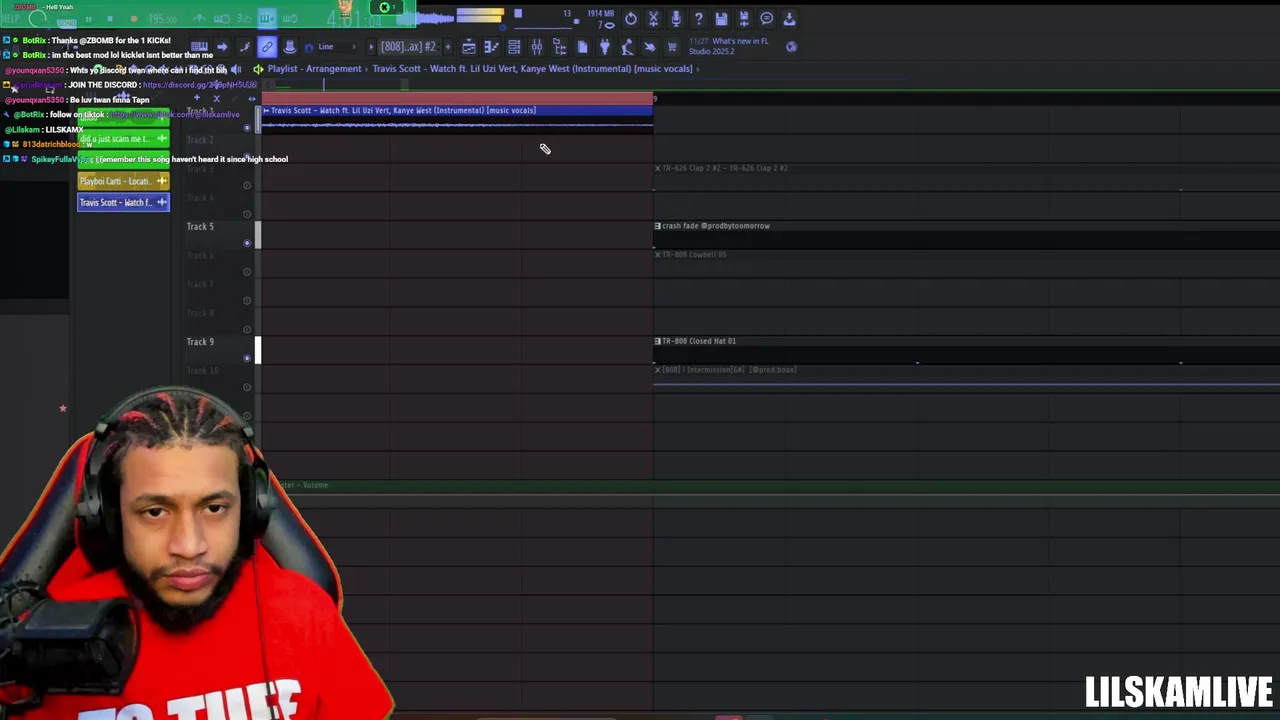This screenshot has height=720, width=1280.
Task: Expand the chevron after [music vocals] breadcrumb
Action: click(x=697, y=69)
